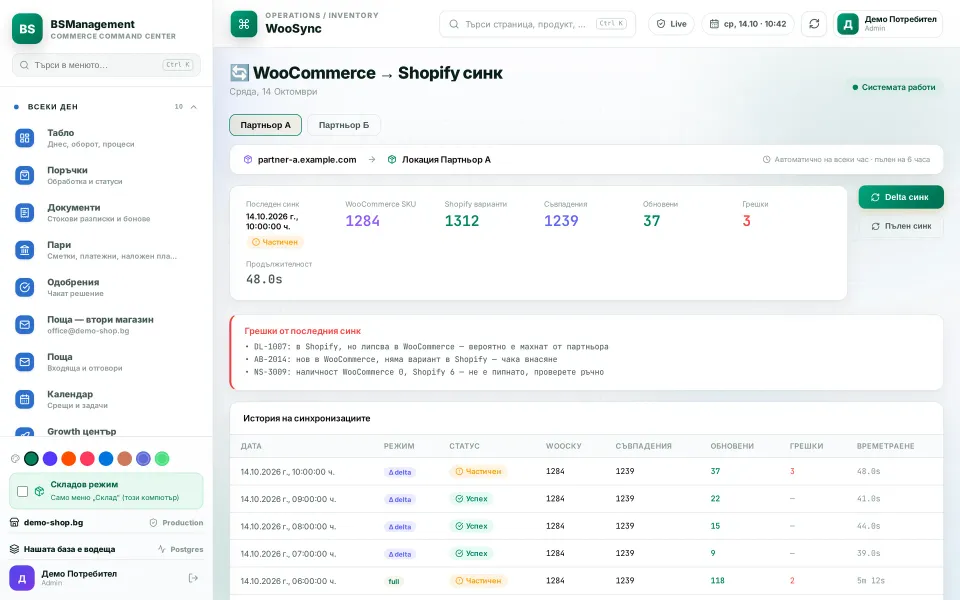Click the Д avatar in top bar
This screenshot has height=600, width=960.
click(x=848, y=24)
